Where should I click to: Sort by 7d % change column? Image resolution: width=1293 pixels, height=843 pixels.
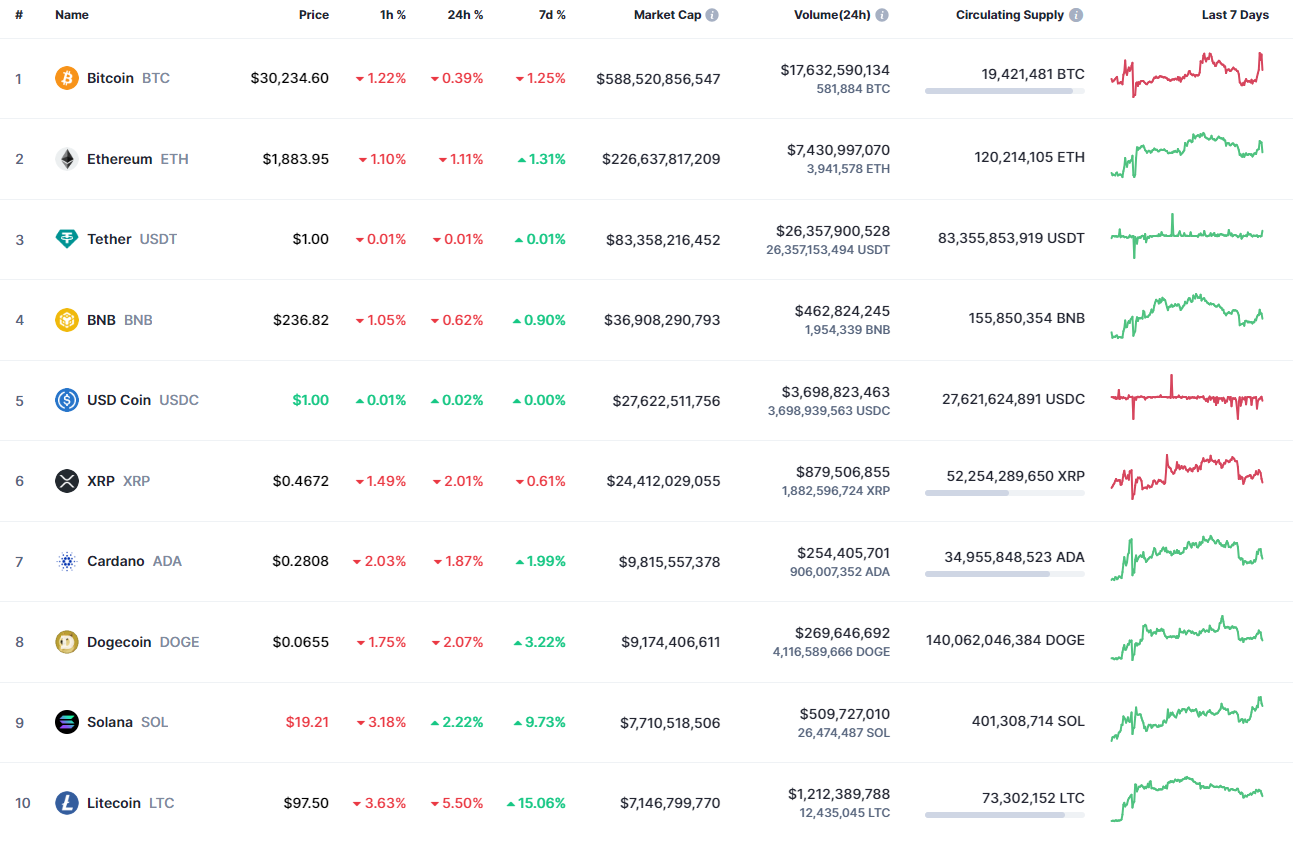point(551,14)
